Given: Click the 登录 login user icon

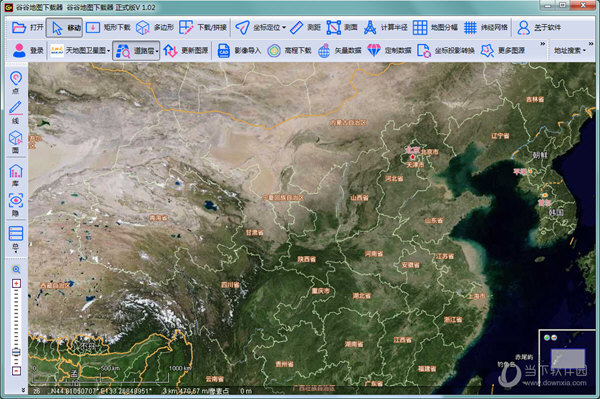Looking at the screenshot, I should pos(19,50).
